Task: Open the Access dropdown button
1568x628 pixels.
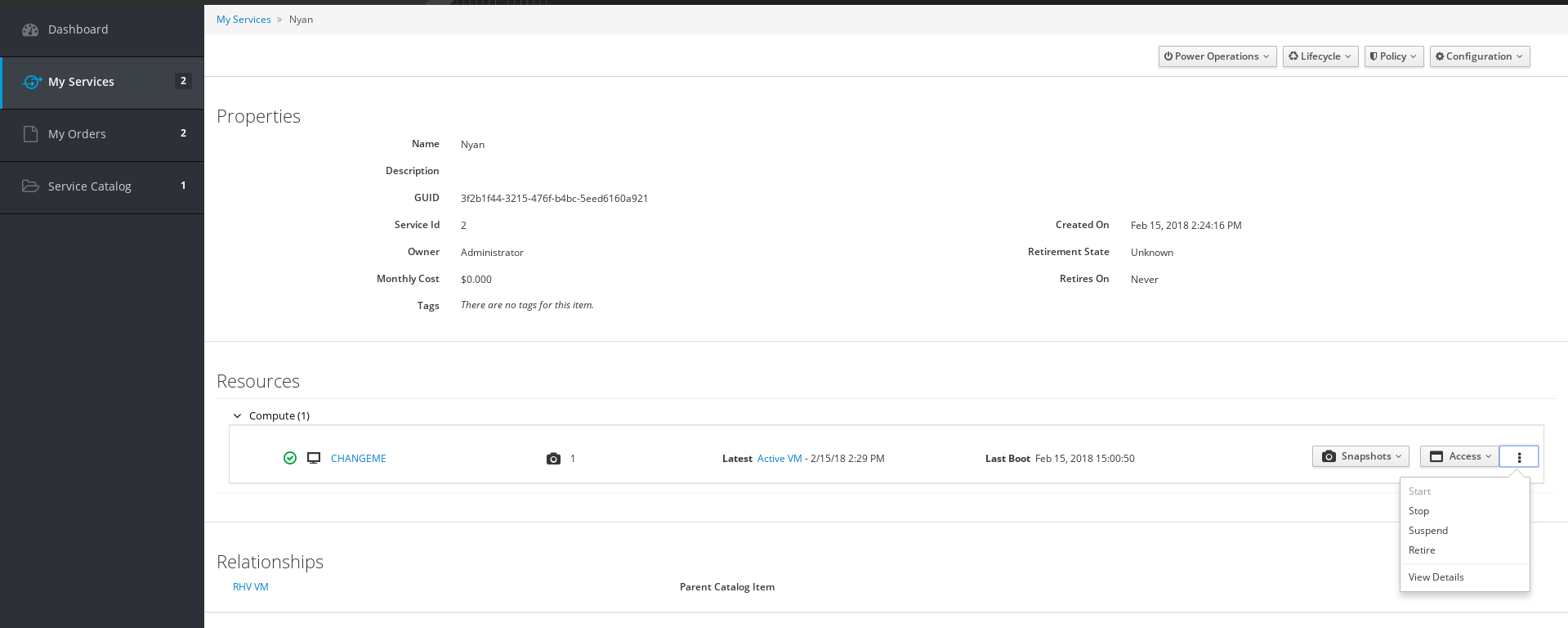Action: pyautogui.click(x=1459, y=456)
